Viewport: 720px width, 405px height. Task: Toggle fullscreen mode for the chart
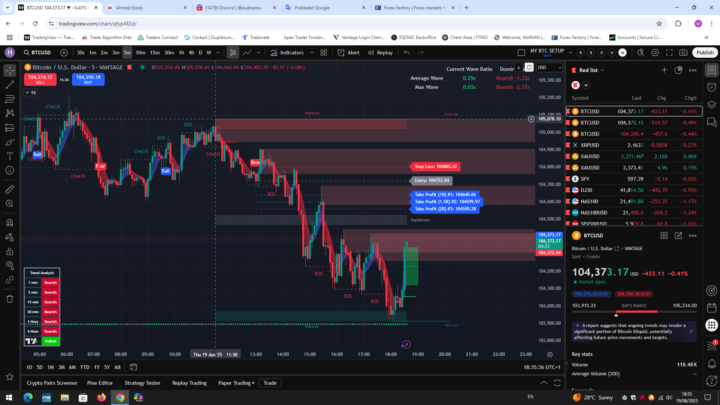(669, 53)
